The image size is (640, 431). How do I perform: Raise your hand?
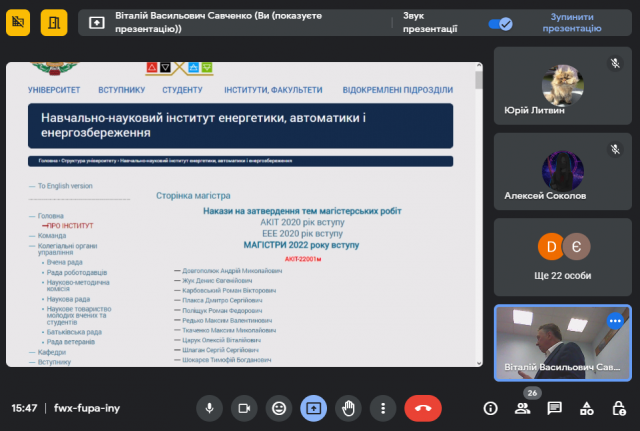coord(348,408)
